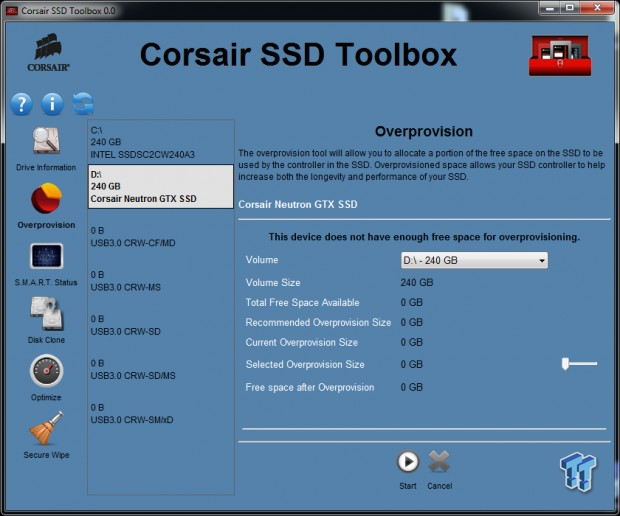Screen dimensions: 620x516
Task: Open the Help question mark icon
Action: [21, 104]
